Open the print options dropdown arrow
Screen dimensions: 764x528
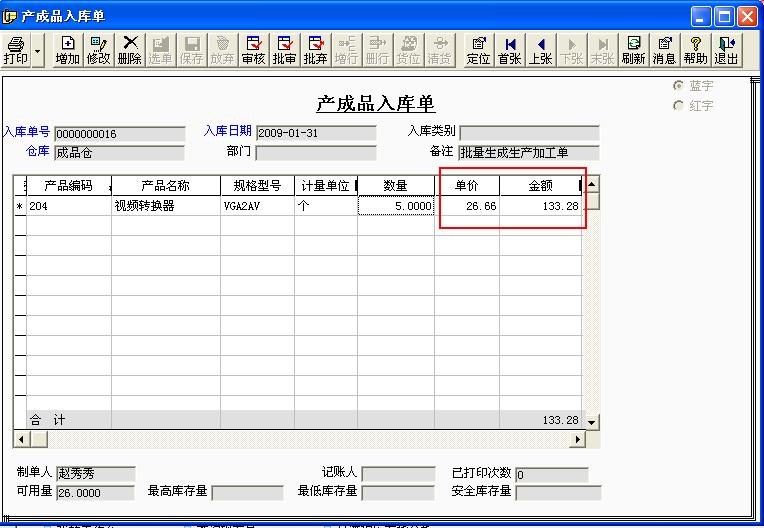(38, 50)
